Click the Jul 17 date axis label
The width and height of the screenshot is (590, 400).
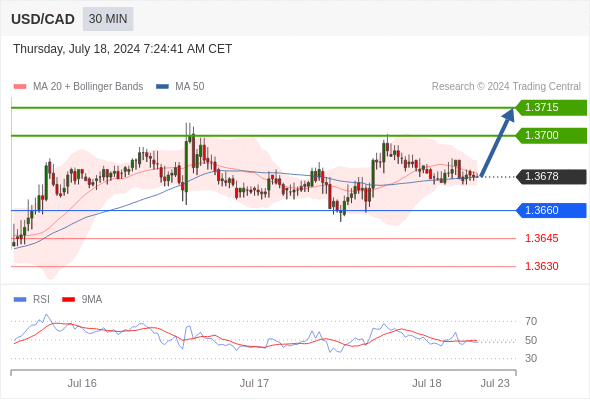point(254,383)
